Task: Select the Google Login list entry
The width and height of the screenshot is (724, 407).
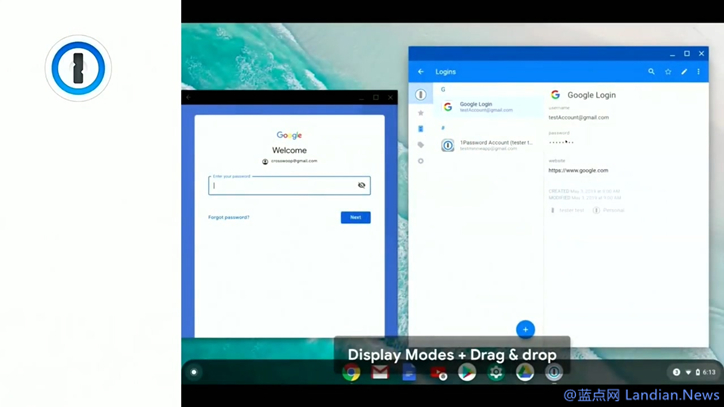Action: (x=488, y=107)
